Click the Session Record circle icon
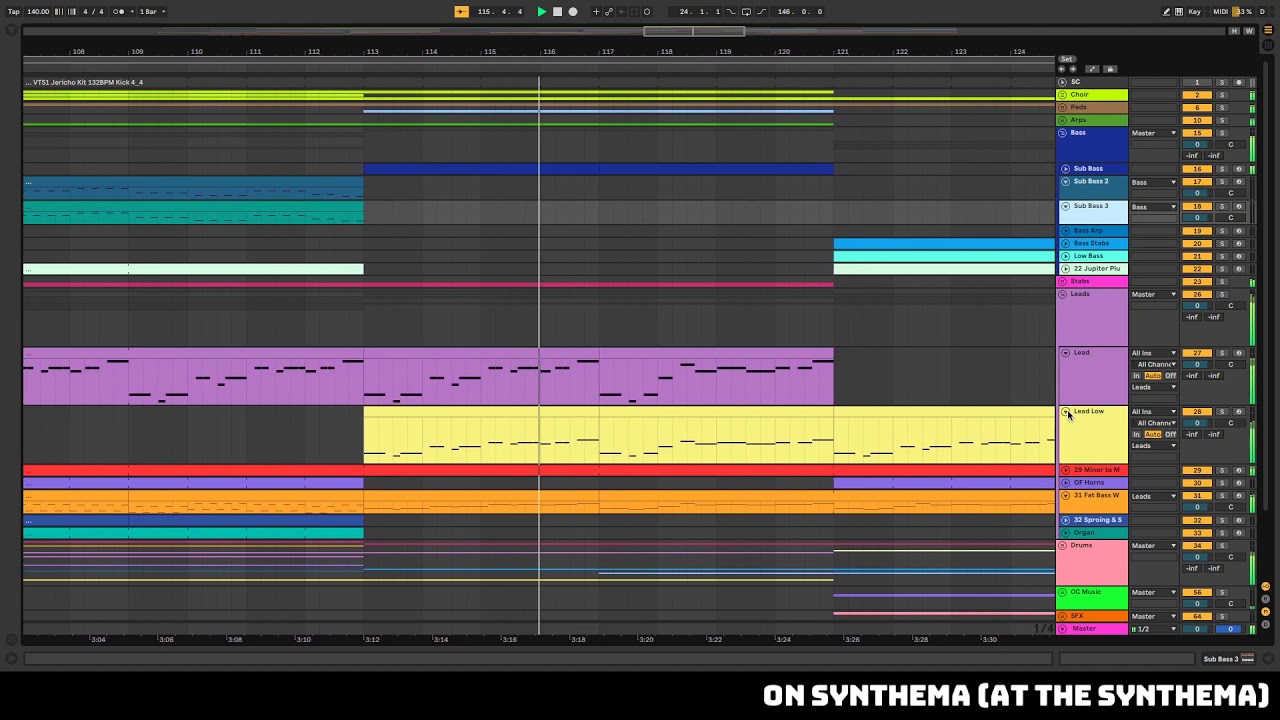This screenshot has width=1280, height=720. point(647,12)
